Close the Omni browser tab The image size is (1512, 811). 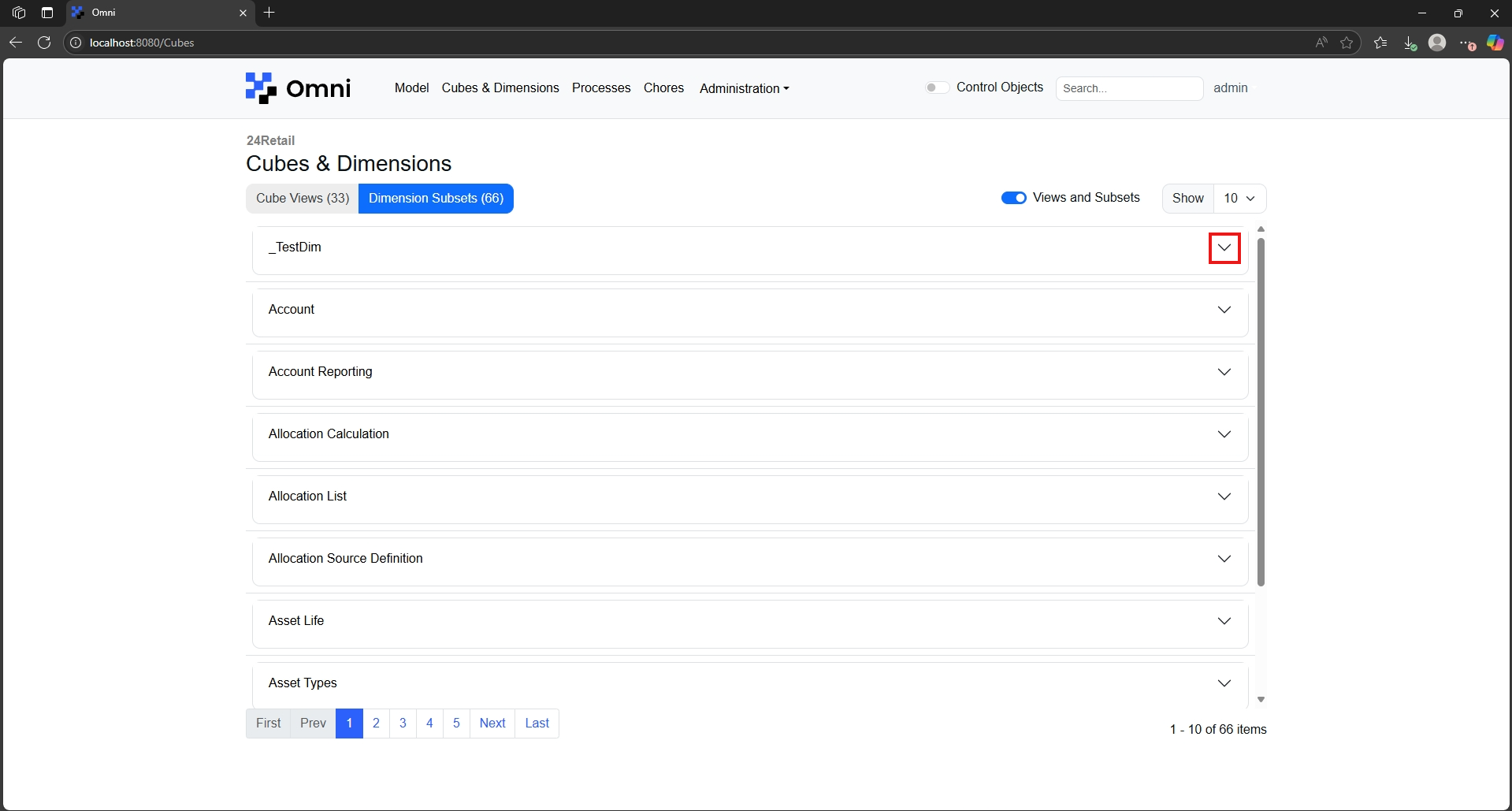pyautogui.click(x=243, y=13)
